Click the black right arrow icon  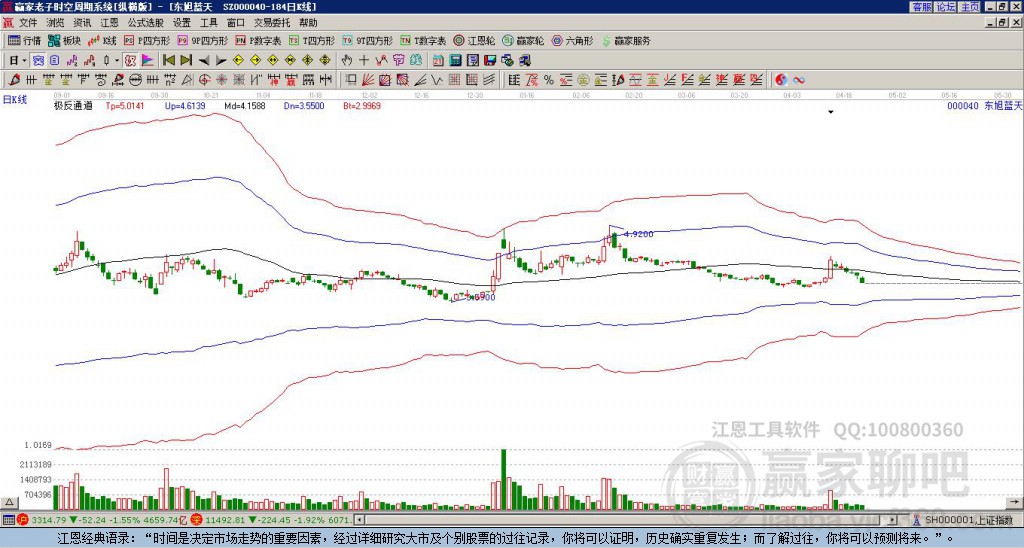[x=221, y=61]
